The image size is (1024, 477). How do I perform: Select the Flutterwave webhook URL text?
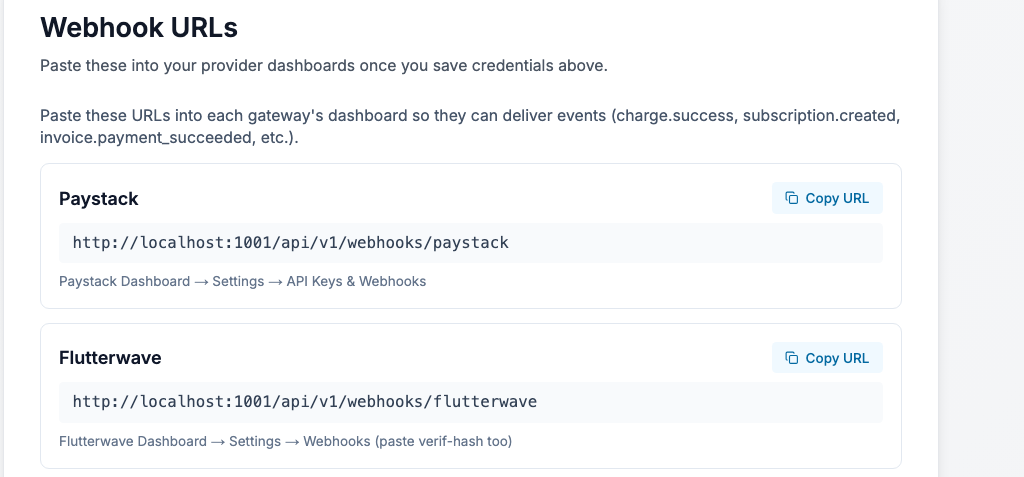304,402
